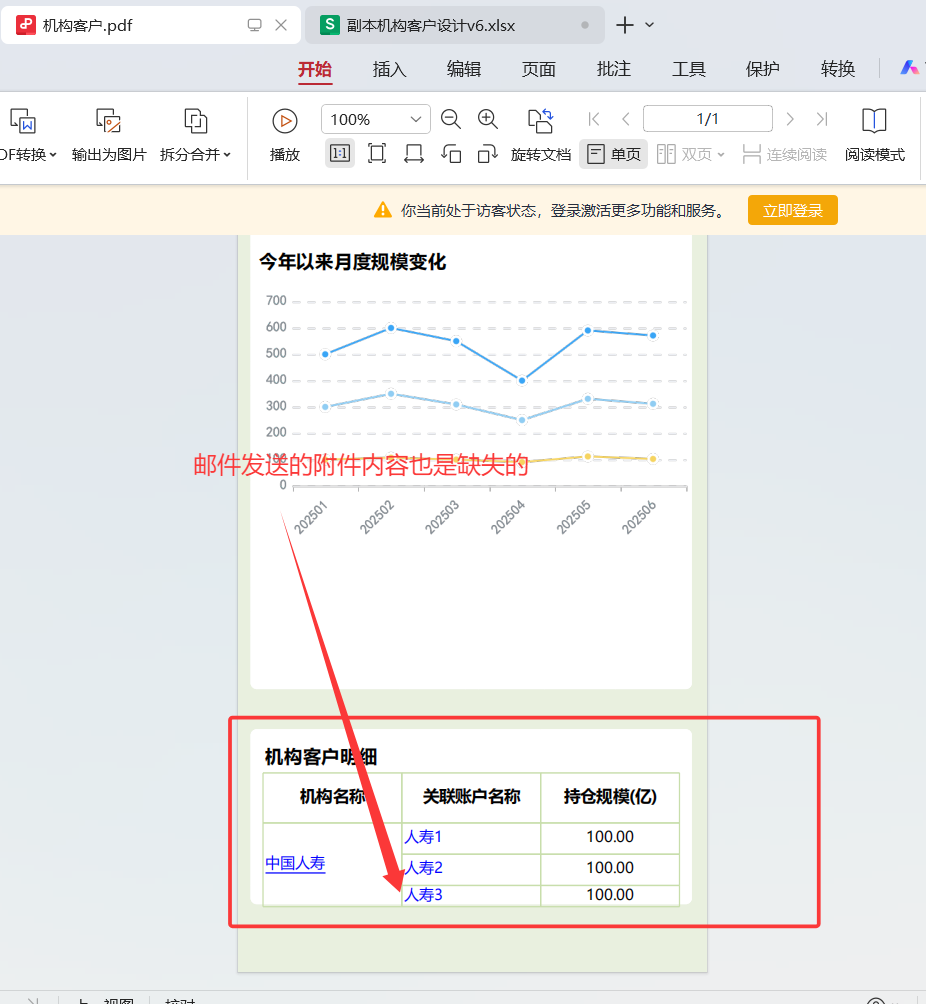Viewport: 926px width, 1004px height.
Task: Set actual size with the 1:1 icon
Action: point(340,154)
